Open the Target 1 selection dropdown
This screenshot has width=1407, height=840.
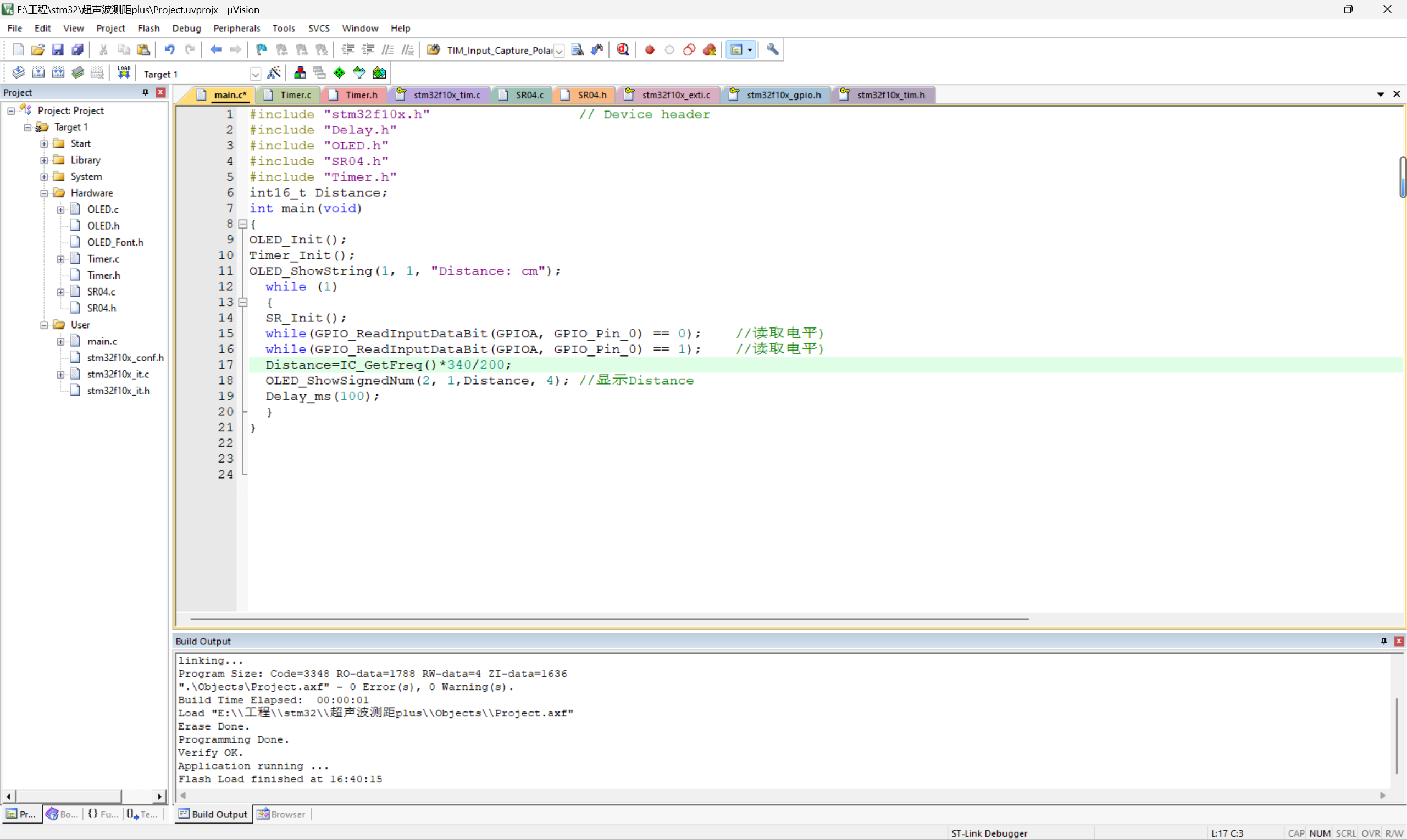pos(256,74)
